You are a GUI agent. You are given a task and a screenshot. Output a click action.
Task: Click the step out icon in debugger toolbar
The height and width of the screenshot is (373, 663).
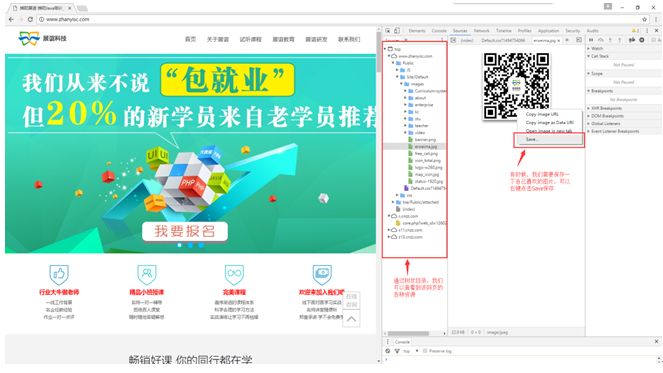point(620,40)
